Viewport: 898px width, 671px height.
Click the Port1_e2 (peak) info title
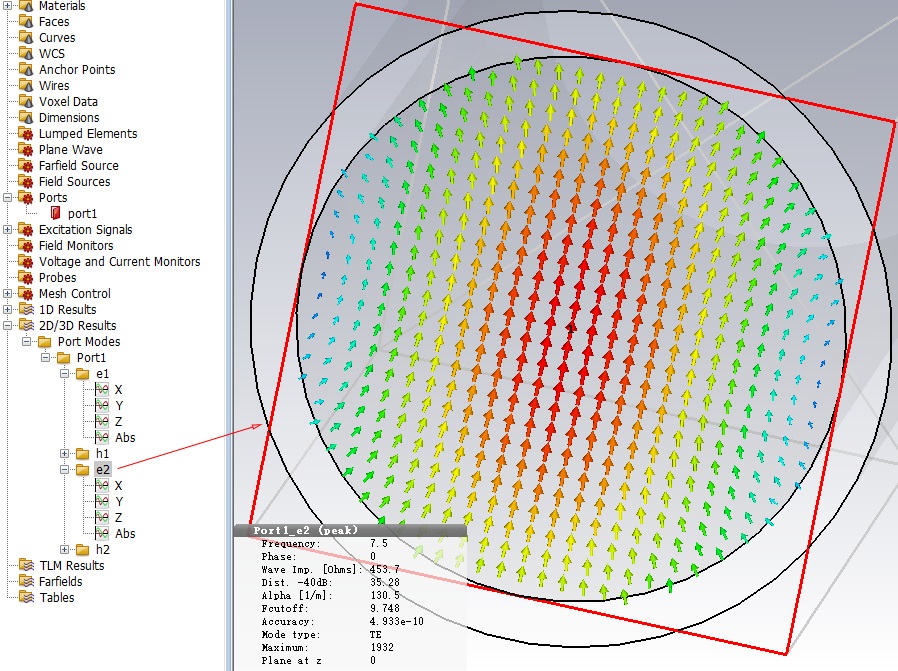[x=305, y=531]
